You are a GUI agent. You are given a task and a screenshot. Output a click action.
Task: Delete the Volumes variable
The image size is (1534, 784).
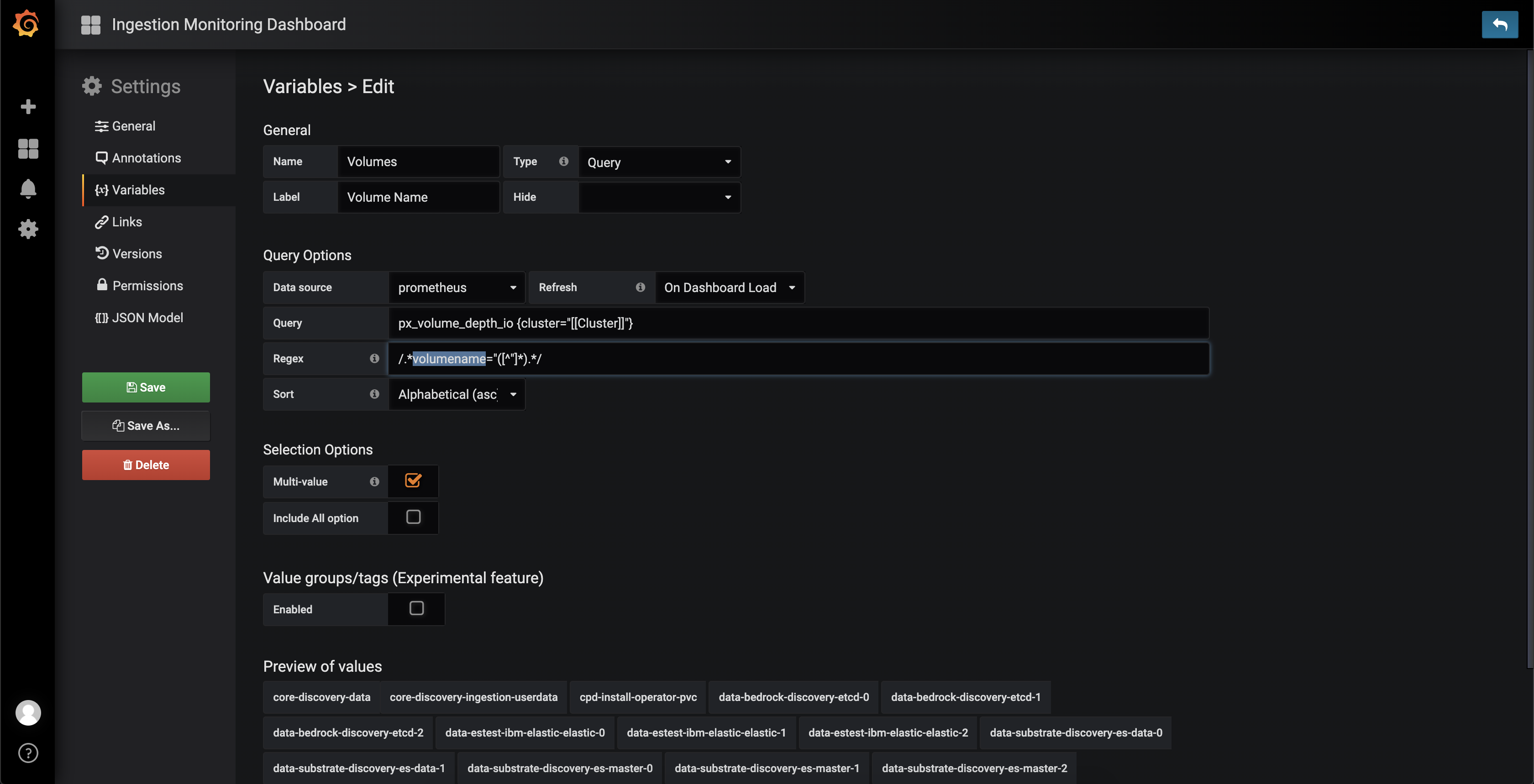coord(145,465)
